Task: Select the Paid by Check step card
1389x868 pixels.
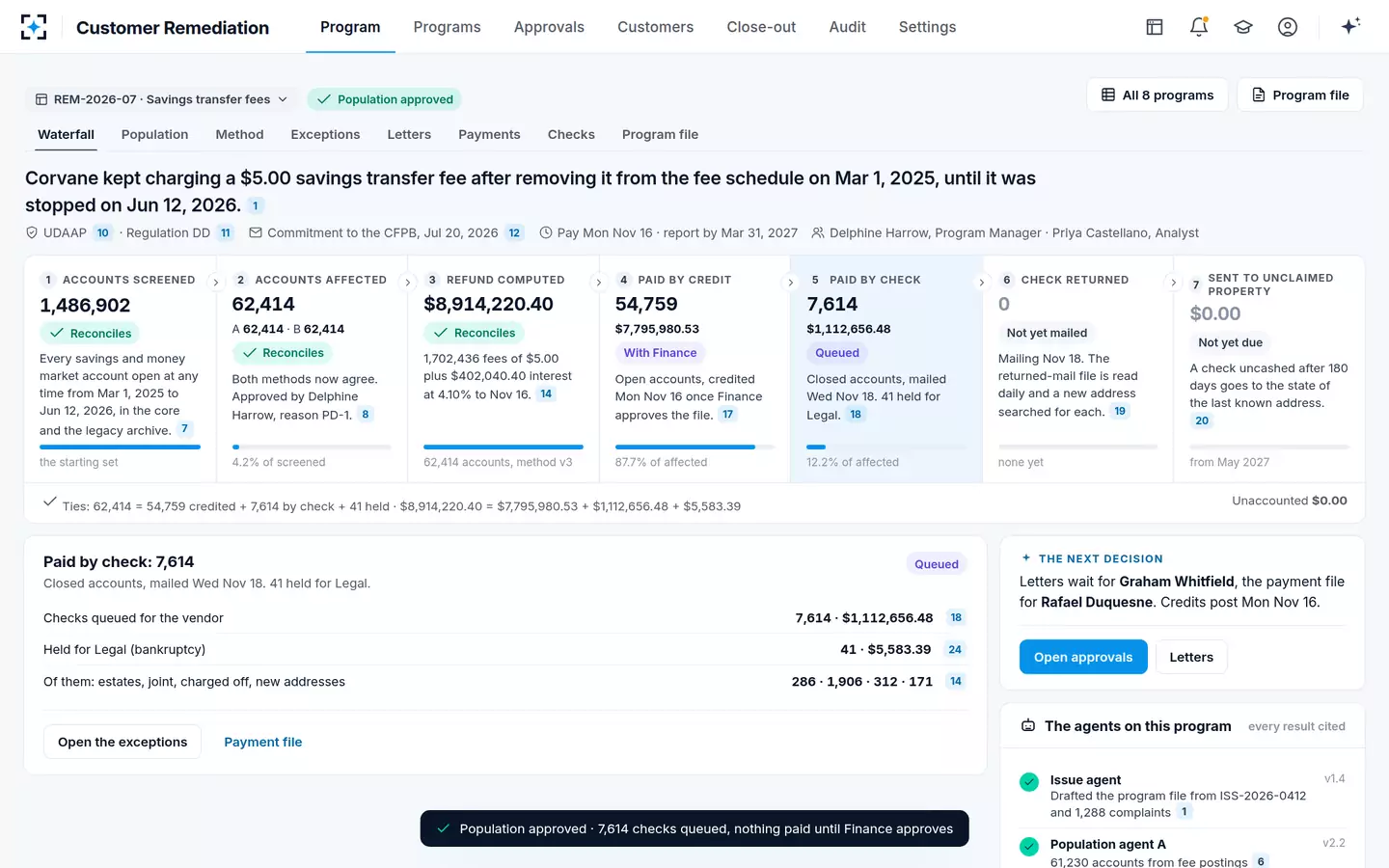Action: click(886, 369)
